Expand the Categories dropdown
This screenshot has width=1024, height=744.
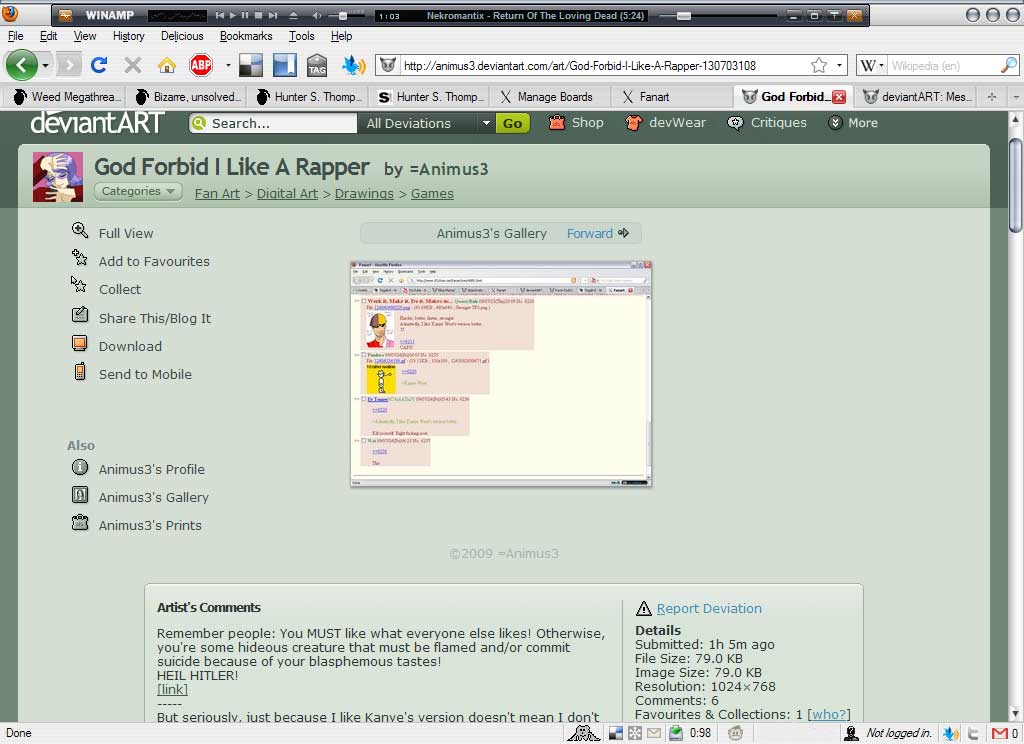pyautogui.click(x=138, y=192)
